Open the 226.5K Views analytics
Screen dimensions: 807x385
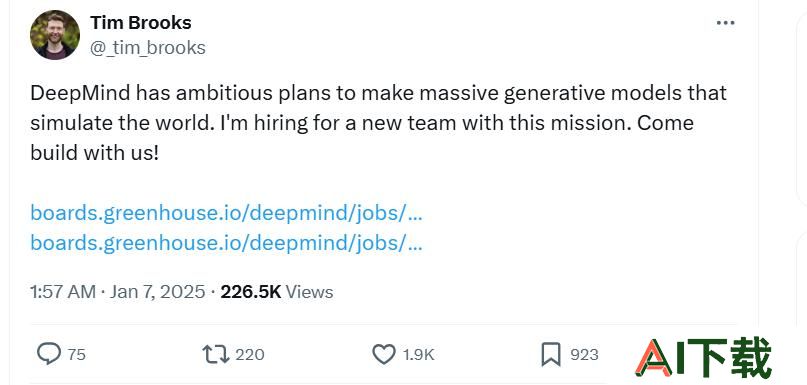277,292
